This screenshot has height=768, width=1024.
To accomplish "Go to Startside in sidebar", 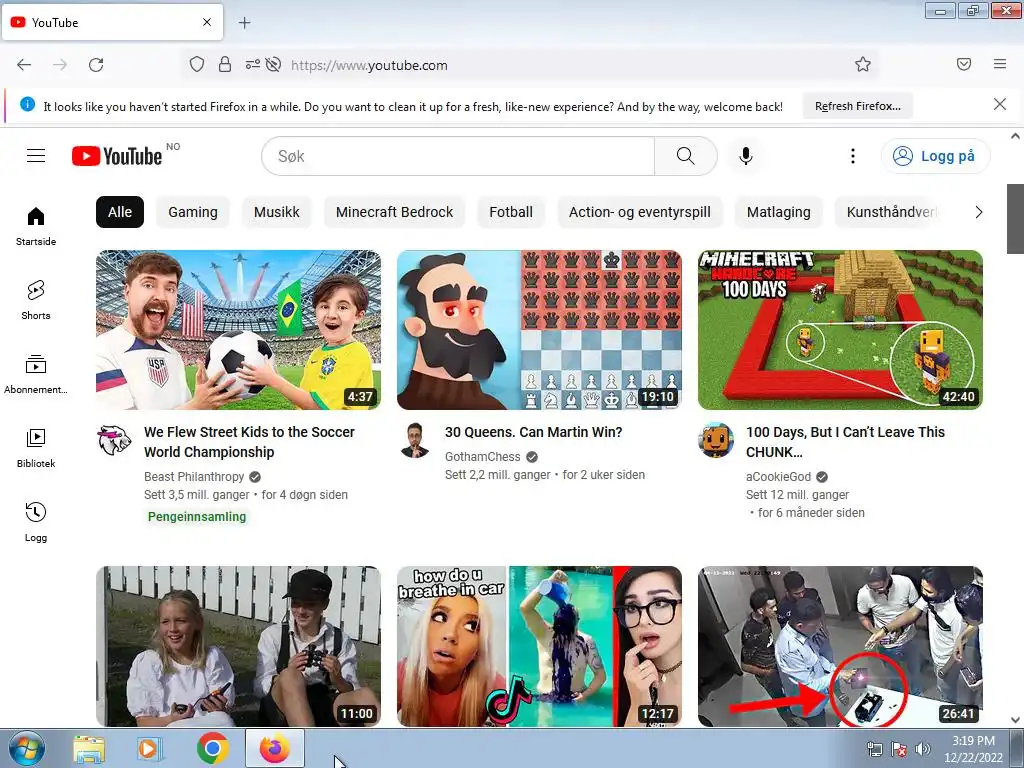I will pos(36,226).
